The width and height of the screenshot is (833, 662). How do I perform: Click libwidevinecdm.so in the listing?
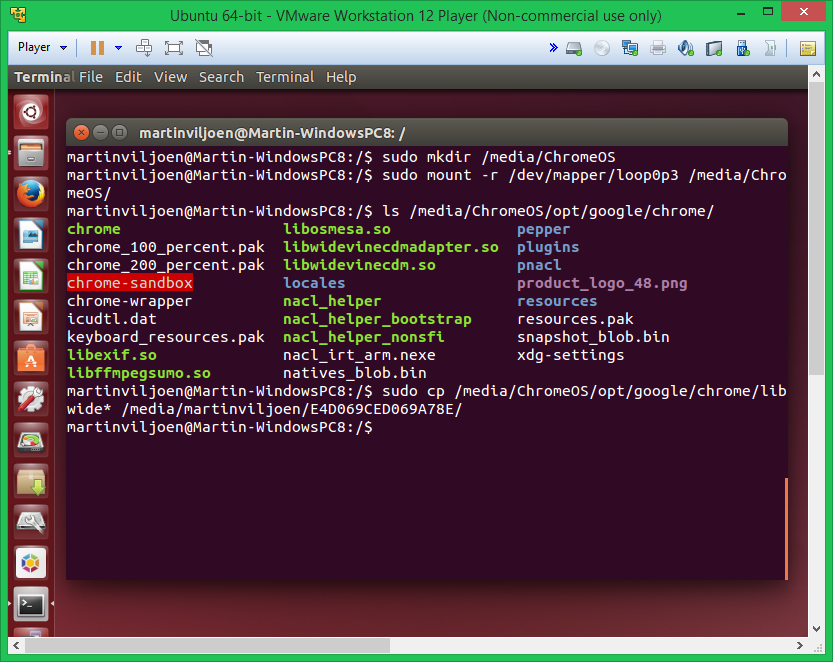click(x=359, y=265)
